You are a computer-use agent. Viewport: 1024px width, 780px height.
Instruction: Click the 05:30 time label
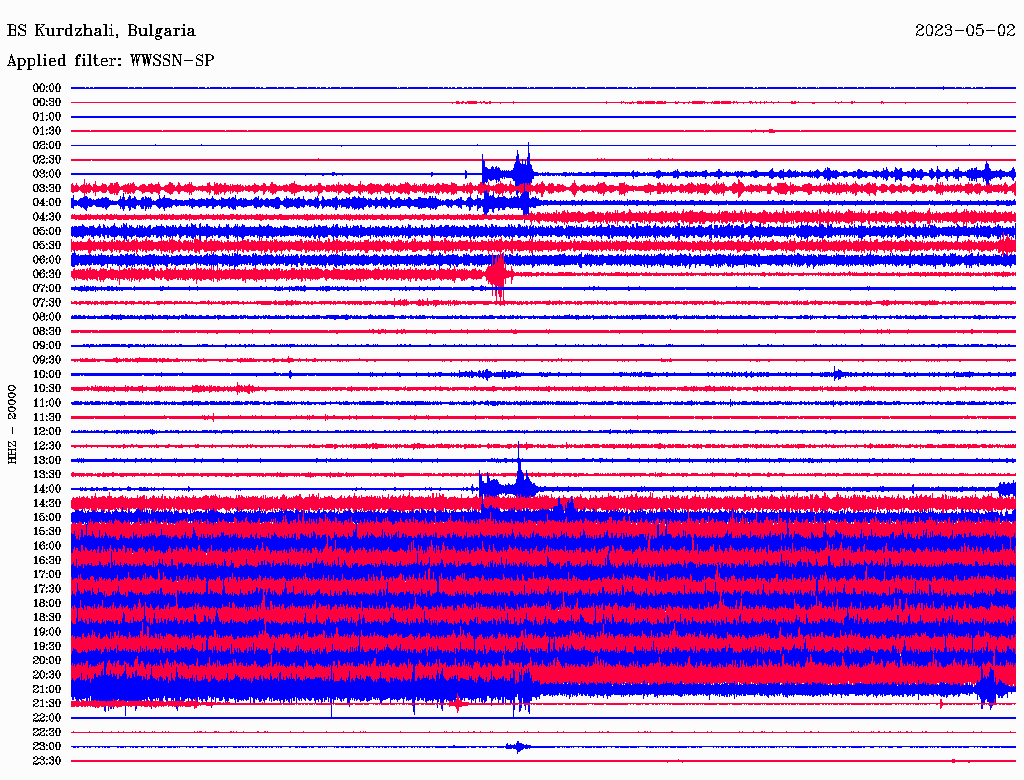pyautogui.click(x=47, y=245)
